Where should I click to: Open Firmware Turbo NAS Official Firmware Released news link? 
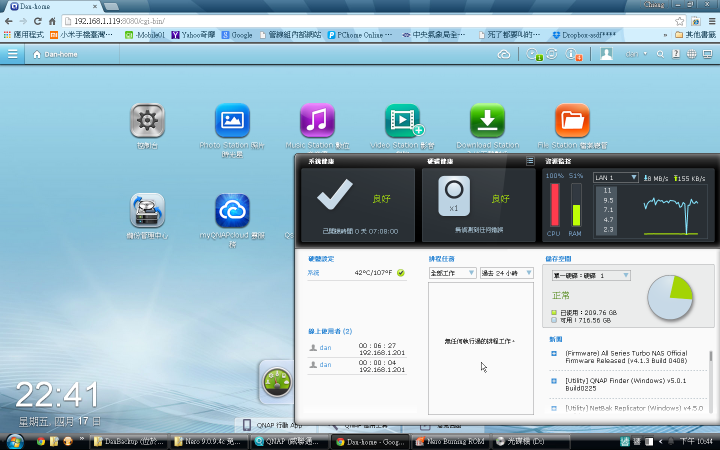point(626,357)
